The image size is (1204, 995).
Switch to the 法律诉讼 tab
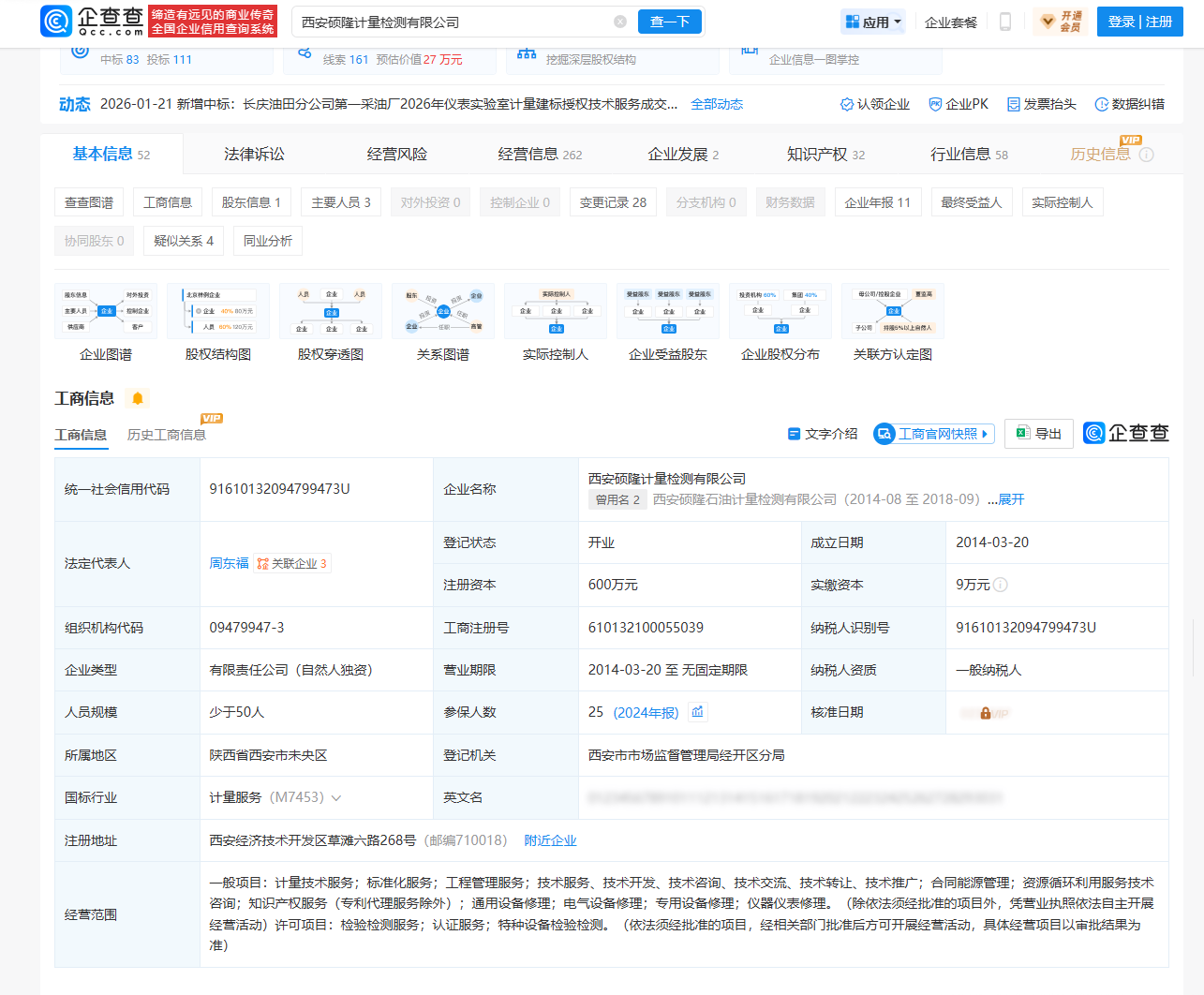pyautogui.click(x=254, y=155)
